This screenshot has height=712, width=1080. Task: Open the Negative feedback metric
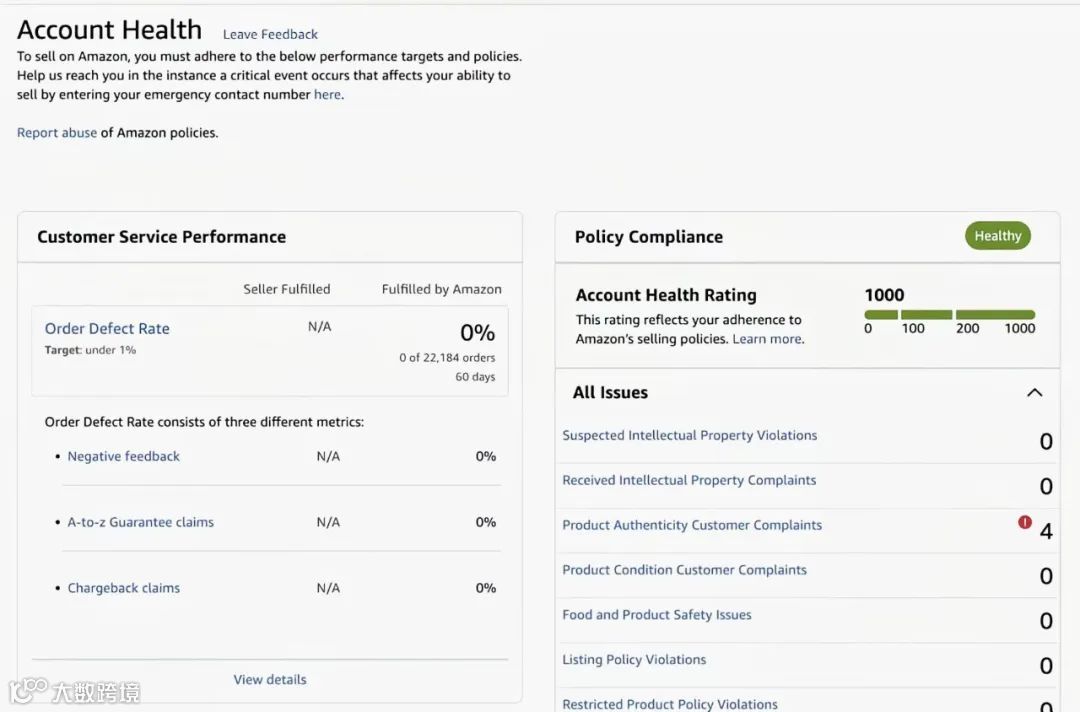pyautogui.click(x=124, y=456)
